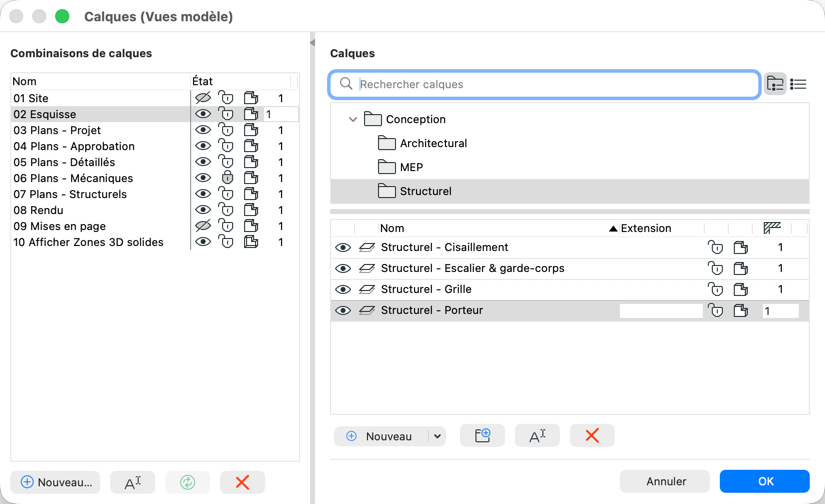Screen dimensions: 825x504
Task: Click lock icon of Structurel - Porteur layer
Action: pos(716,310)
